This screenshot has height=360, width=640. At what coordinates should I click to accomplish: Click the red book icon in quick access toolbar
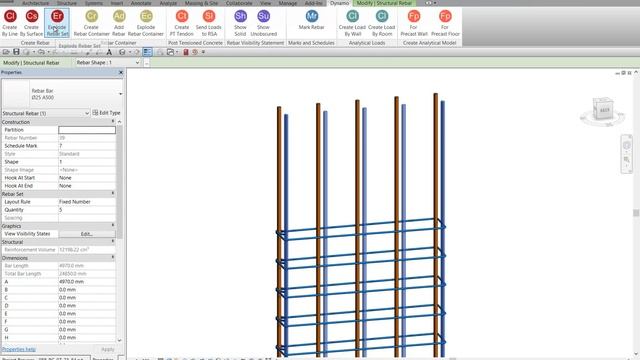click(186, 52)
